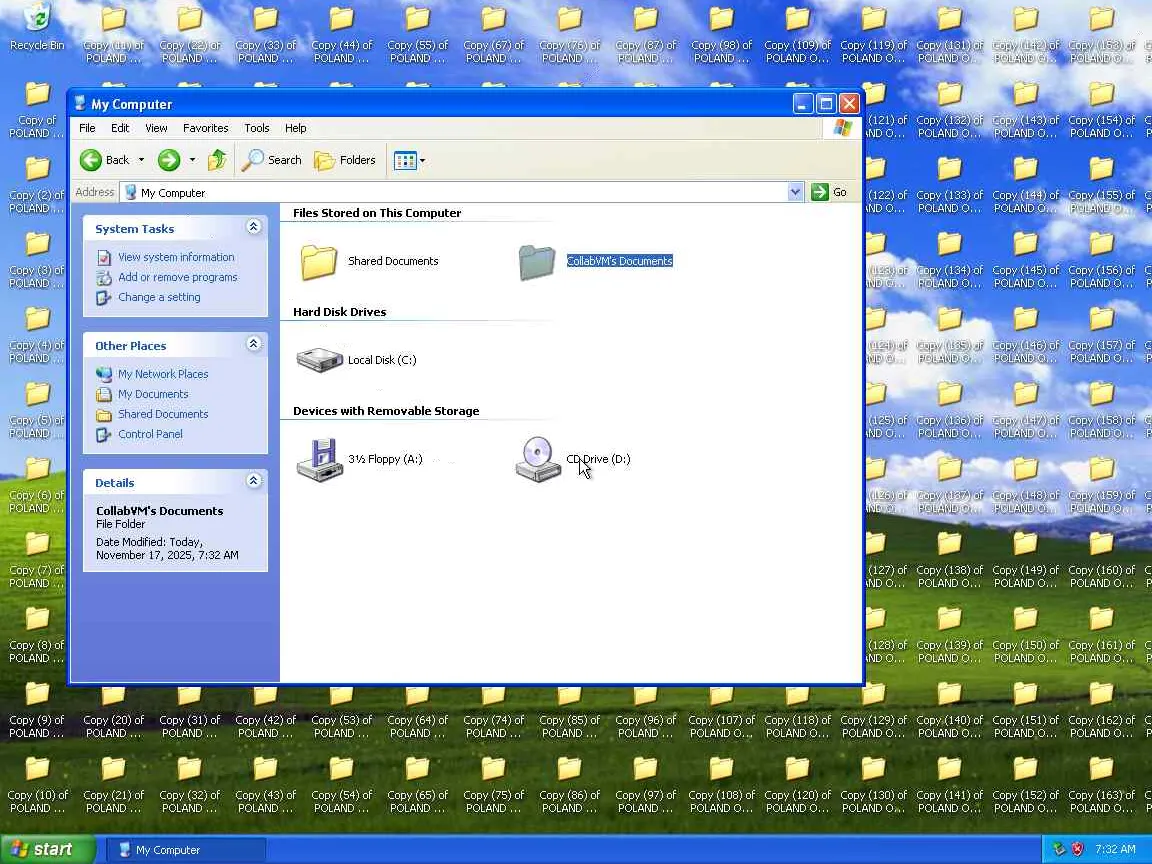Click the green Forward arrow icon
The width and height of the screenshot is (1152, 864).
click(169, 159)
